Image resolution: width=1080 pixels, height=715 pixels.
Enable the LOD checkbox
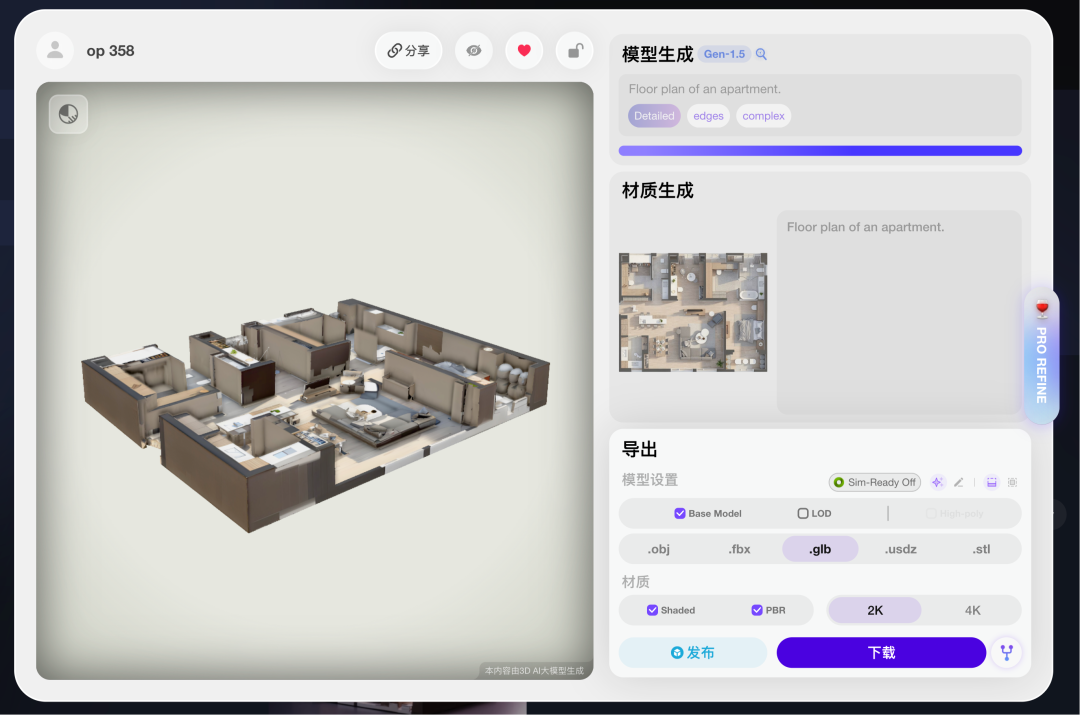[x=802, y=513]
